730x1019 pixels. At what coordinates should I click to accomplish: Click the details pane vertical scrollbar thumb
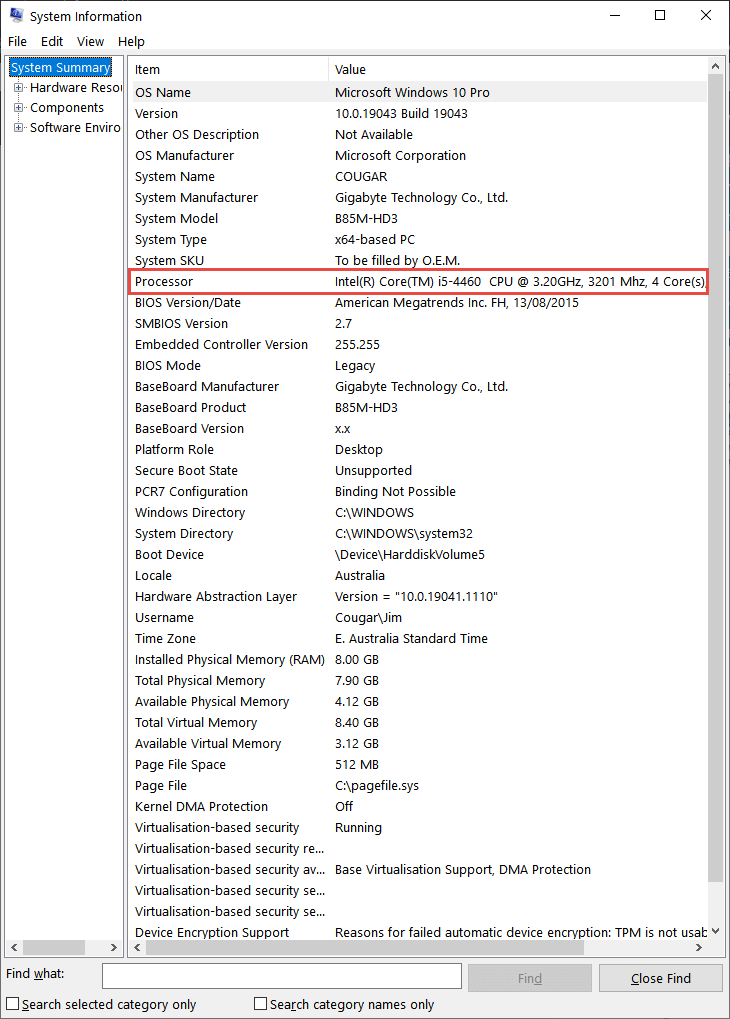click(715, 478)
